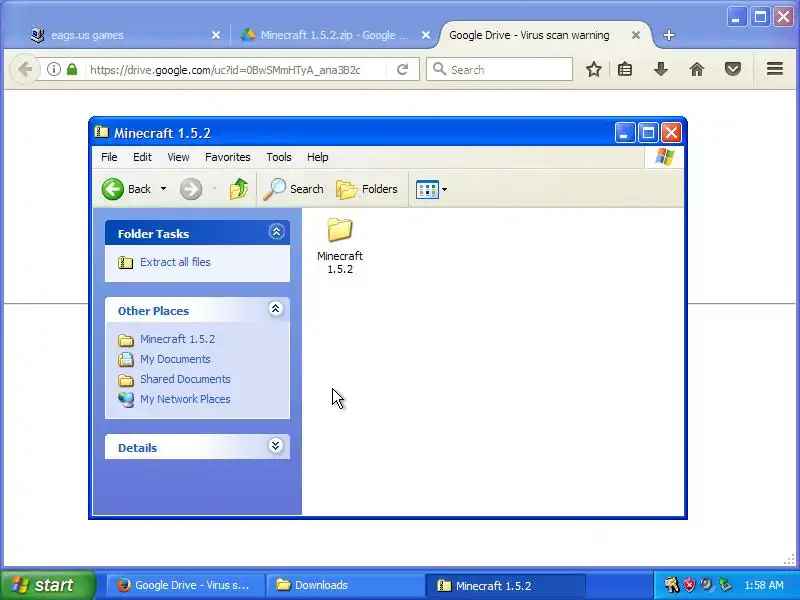This screenshot has height=600, width=800.
Task: Click the site information icon
Action: point(54,69)
